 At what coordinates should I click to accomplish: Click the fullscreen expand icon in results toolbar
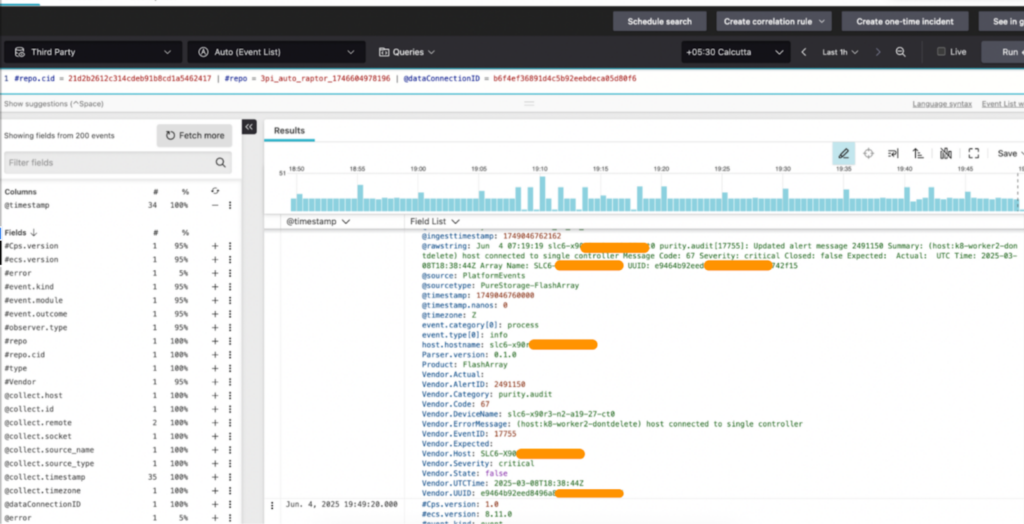(974, 154)
